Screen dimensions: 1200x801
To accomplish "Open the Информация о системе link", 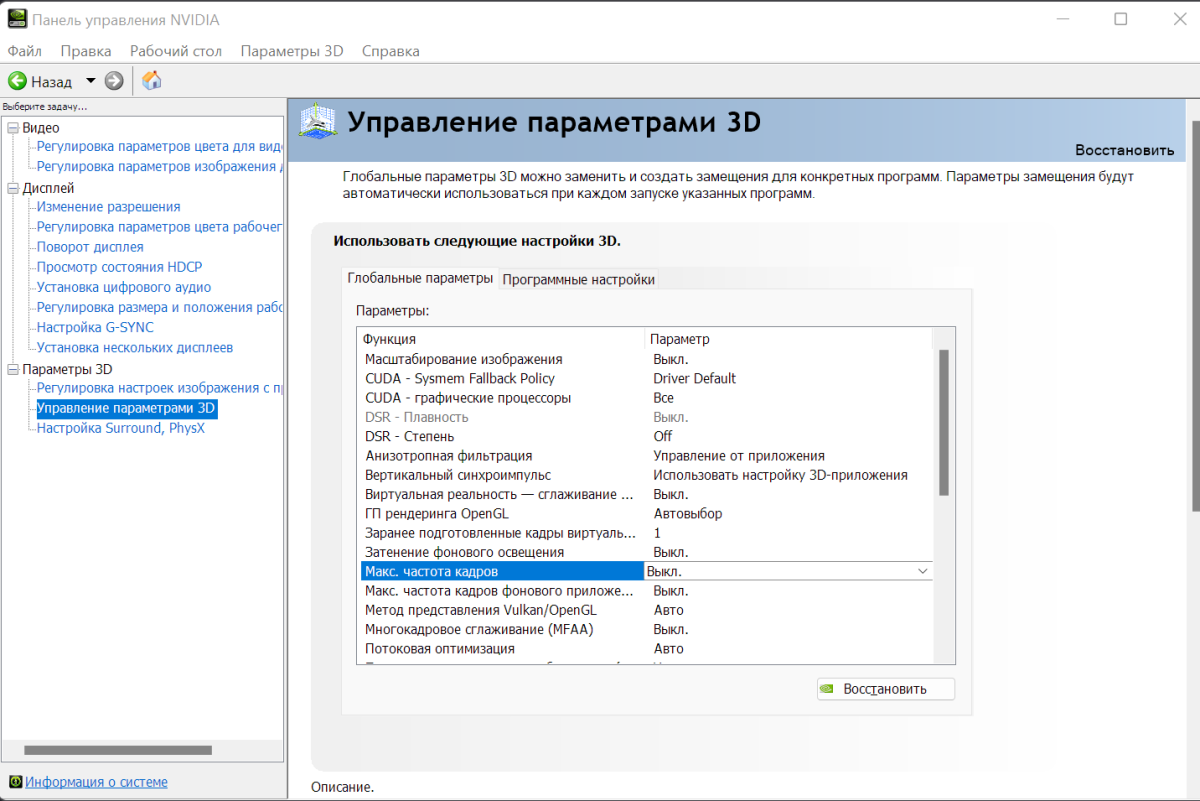I will [x=96, y=782].
